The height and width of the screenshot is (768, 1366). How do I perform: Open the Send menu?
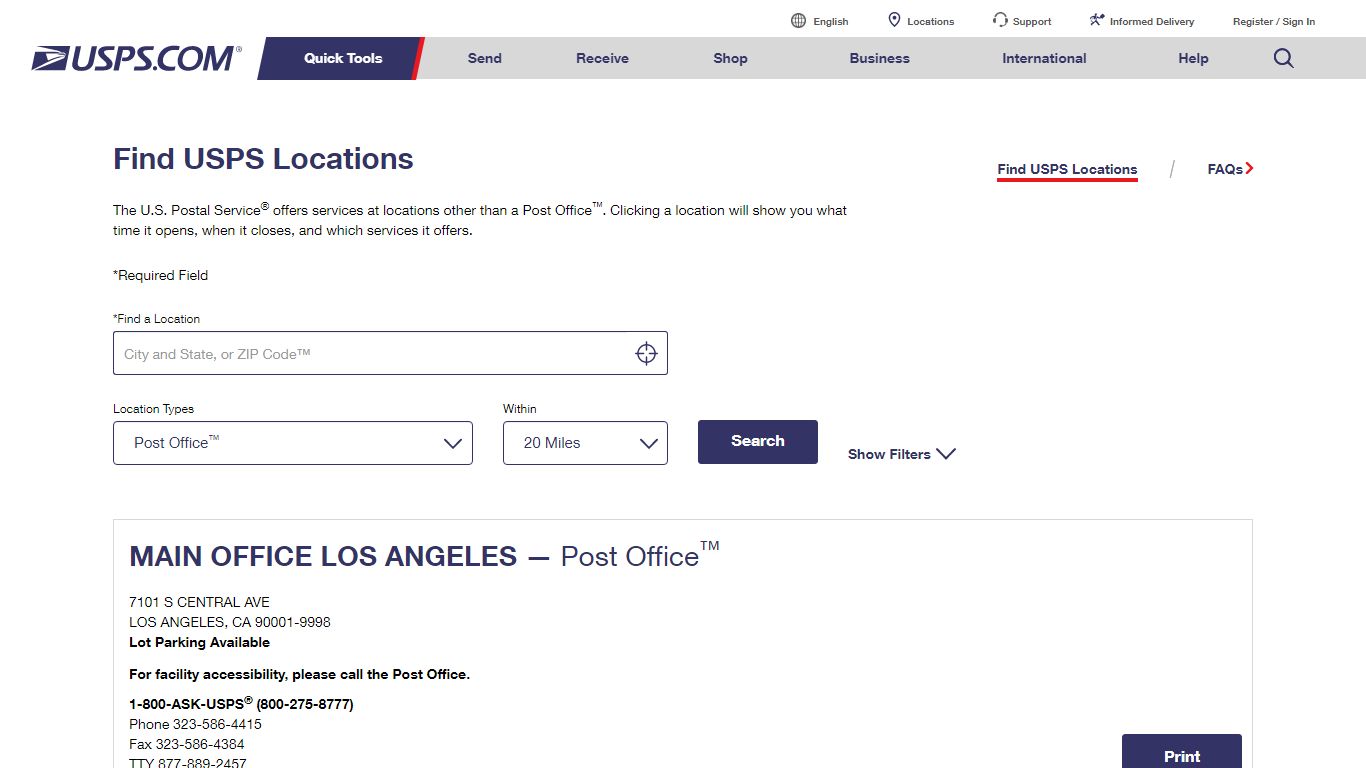[x=485, y=58]
